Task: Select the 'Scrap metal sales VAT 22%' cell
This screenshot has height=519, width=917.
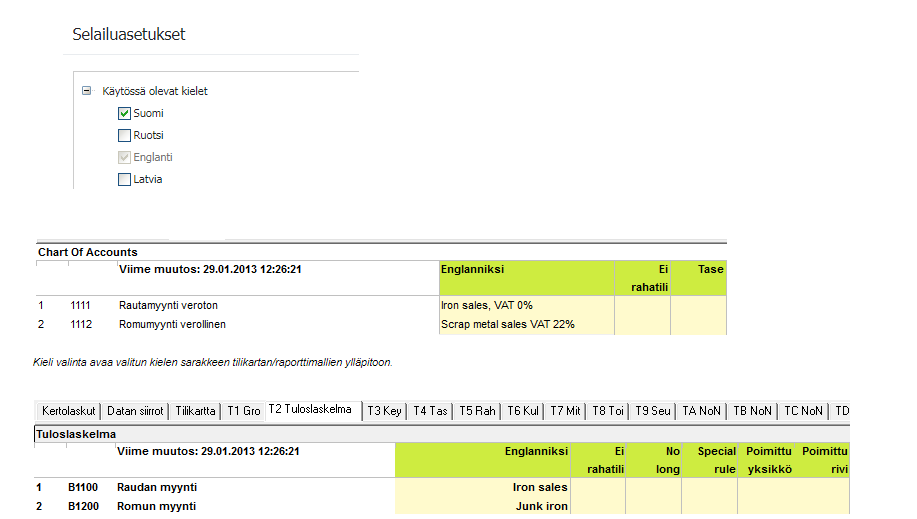Action: tap(526, 324)
